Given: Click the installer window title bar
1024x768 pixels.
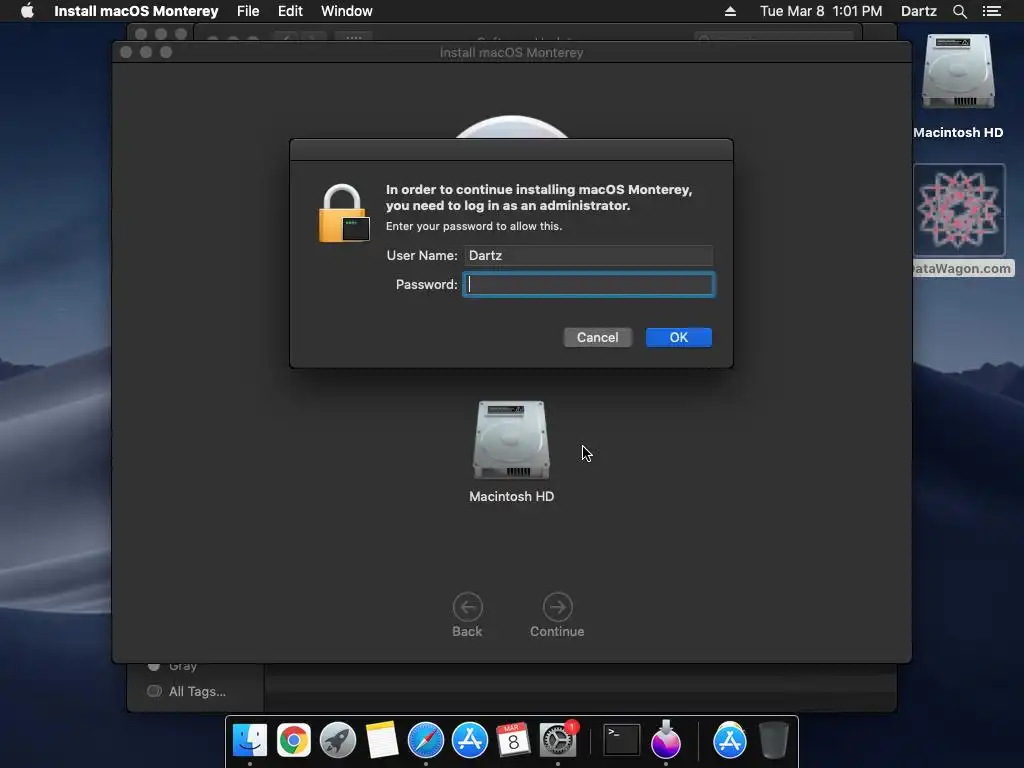Looking at the screenshot, I should click(x=511, y=52).
